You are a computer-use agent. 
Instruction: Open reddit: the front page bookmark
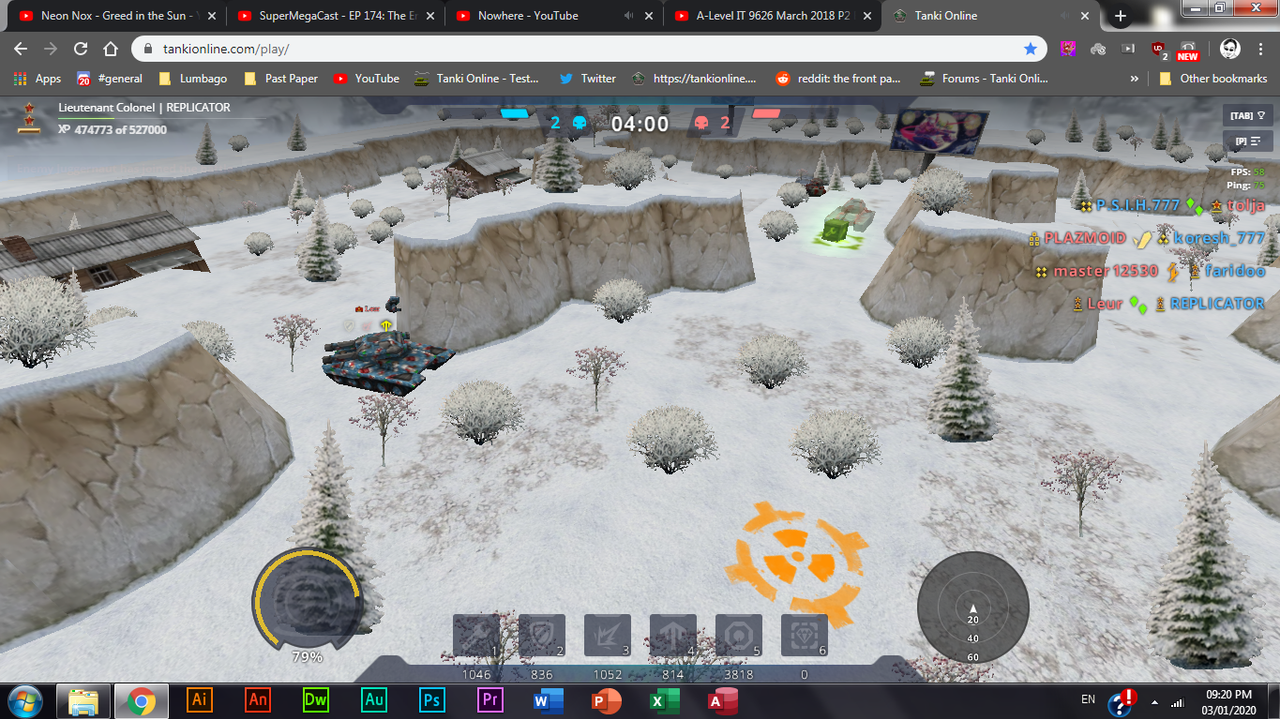pyautogui.click(x=838, y=78)
